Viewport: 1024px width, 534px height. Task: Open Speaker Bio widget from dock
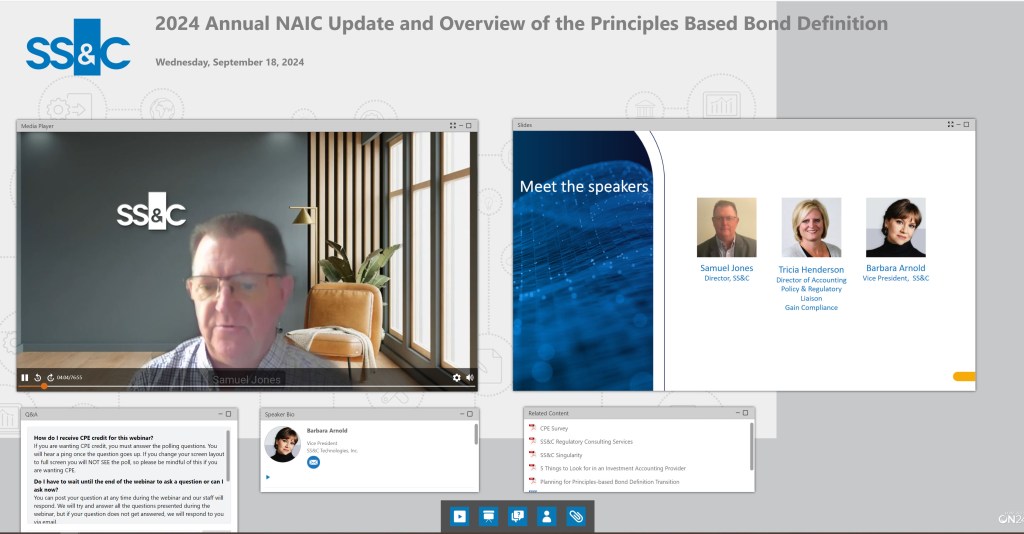point(546,516)
